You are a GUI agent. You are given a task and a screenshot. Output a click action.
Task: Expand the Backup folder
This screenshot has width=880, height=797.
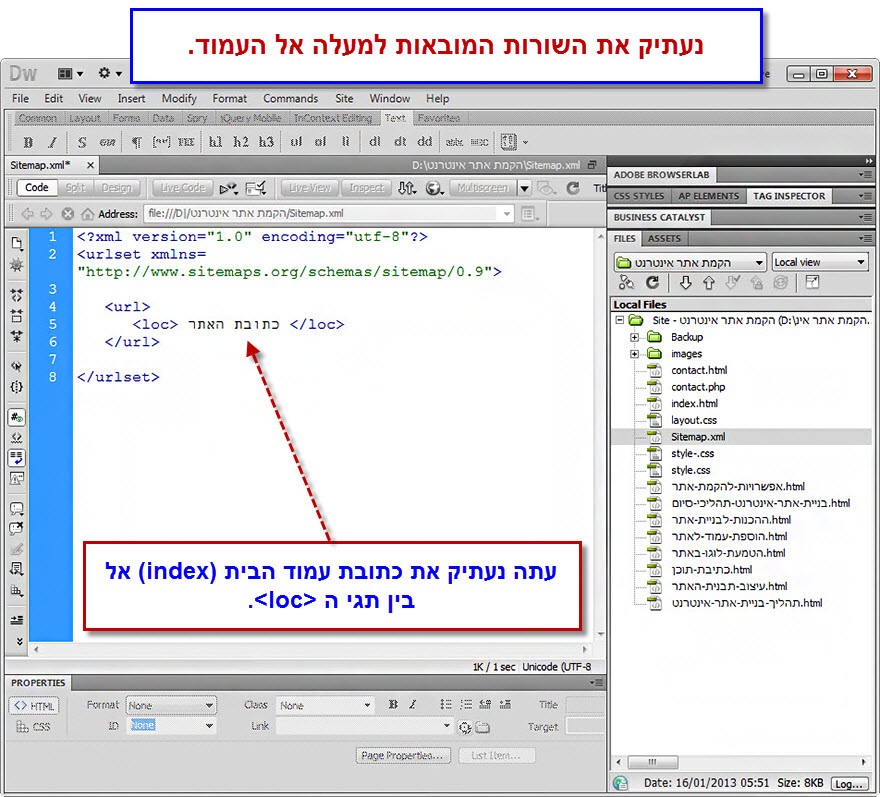(x=634, y=337)
